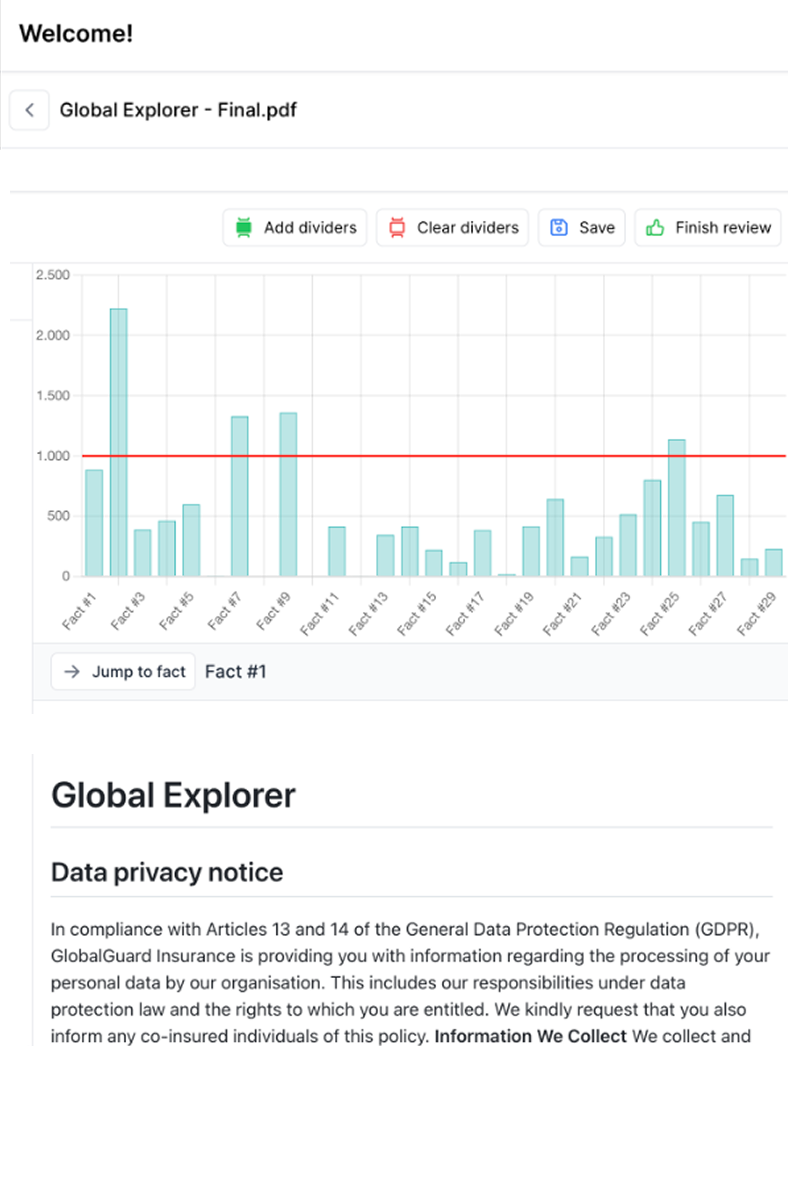
Task: Select the Fact #5 bar in chart
Action: click(x=192, y=541)
